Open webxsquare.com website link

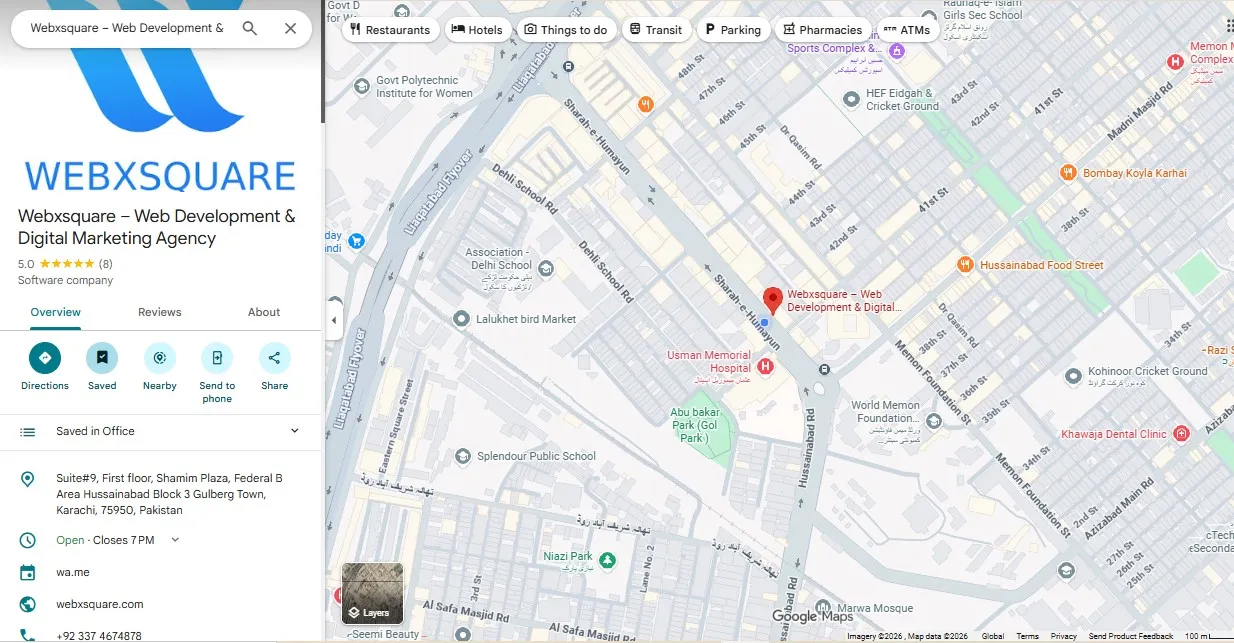(100, 604)
